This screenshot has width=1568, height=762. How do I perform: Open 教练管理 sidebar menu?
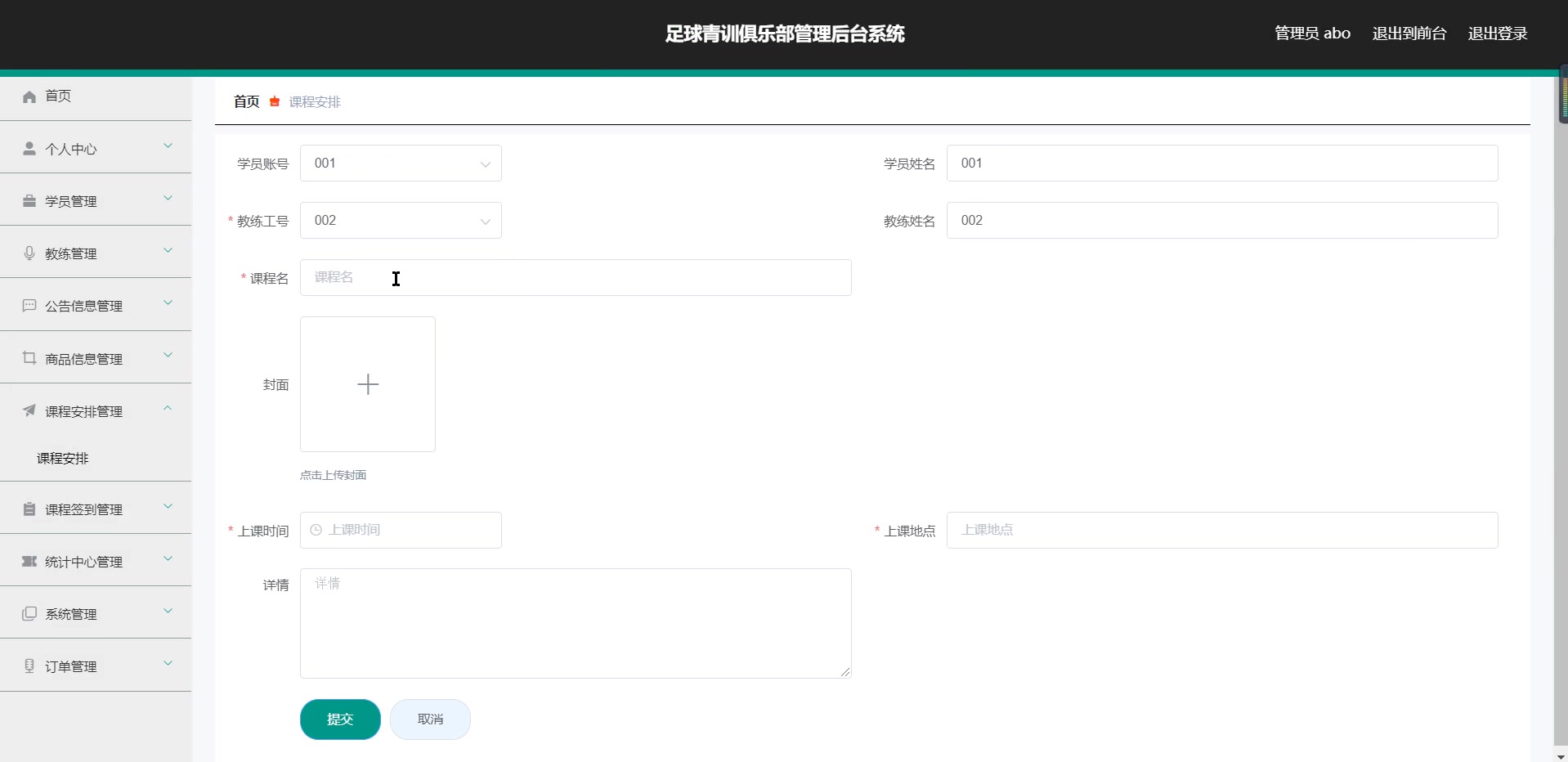click(x=96, y=253)
